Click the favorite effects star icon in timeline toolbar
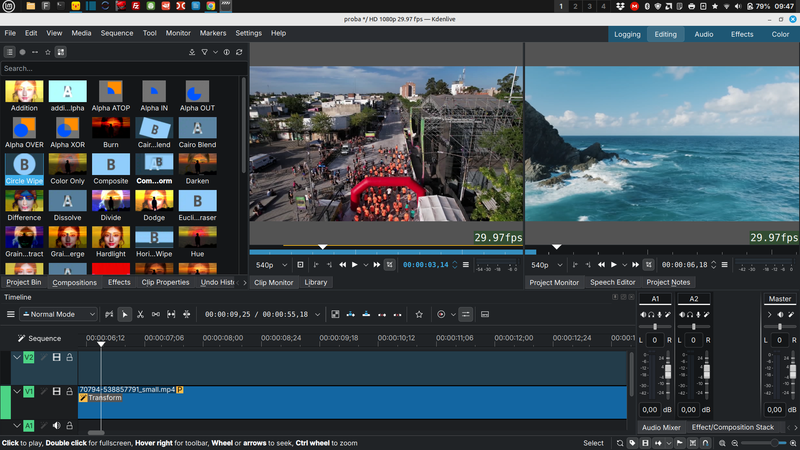The width and height of the screenshot is (800, 450). click(x=419, y=314)
